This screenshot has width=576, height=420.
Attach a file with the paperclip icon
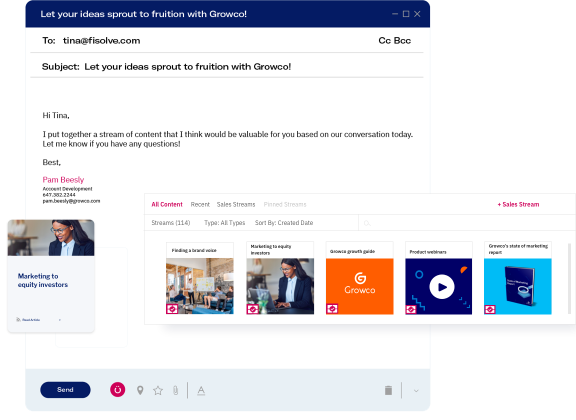(176, 390)
